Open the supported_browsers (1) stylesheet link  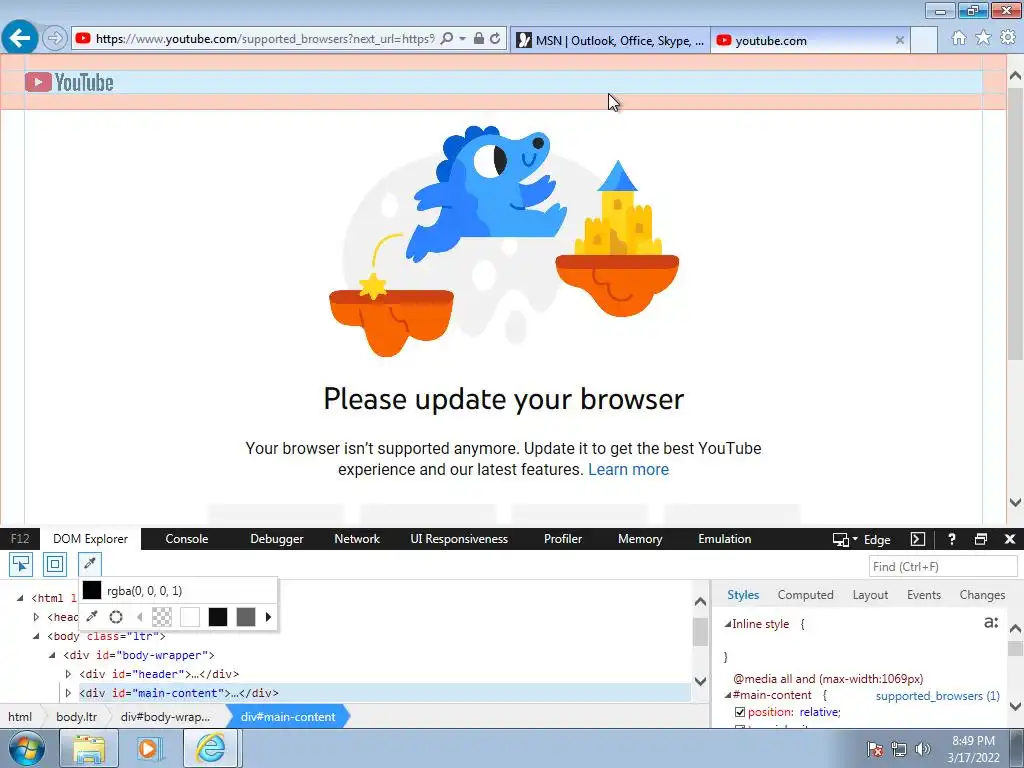coord(938,696)
